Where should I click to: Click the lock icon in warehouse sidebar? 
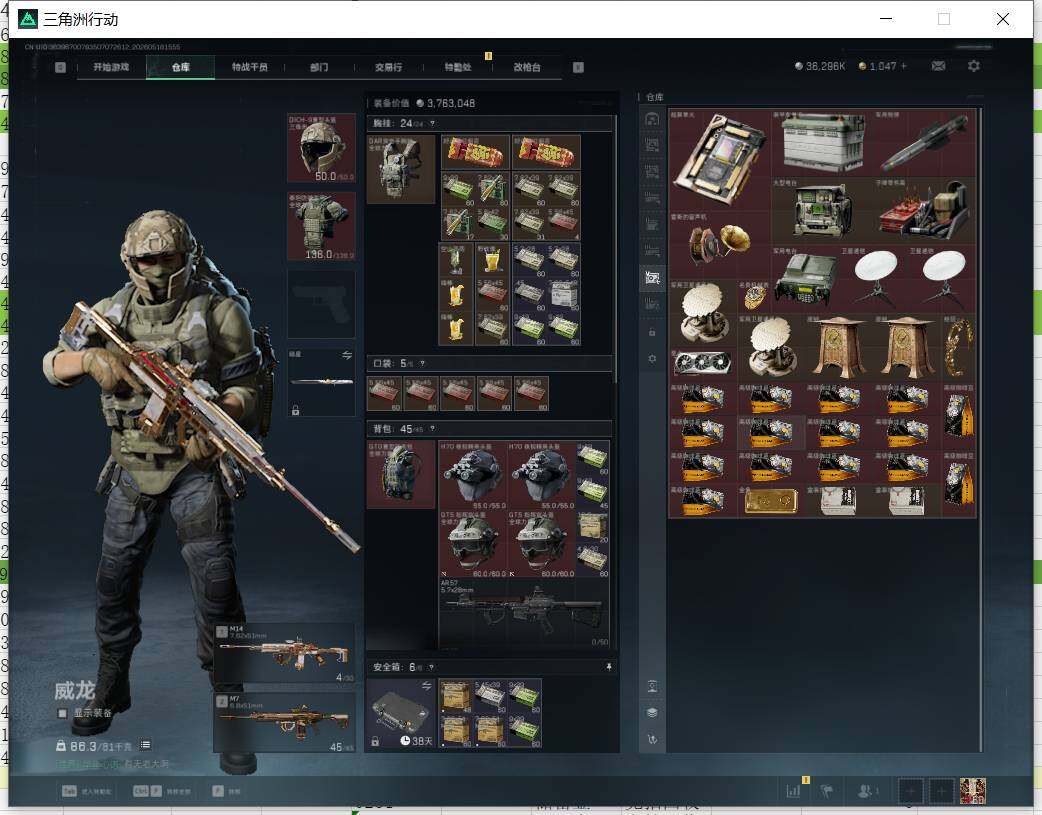[x=652, y=332]
